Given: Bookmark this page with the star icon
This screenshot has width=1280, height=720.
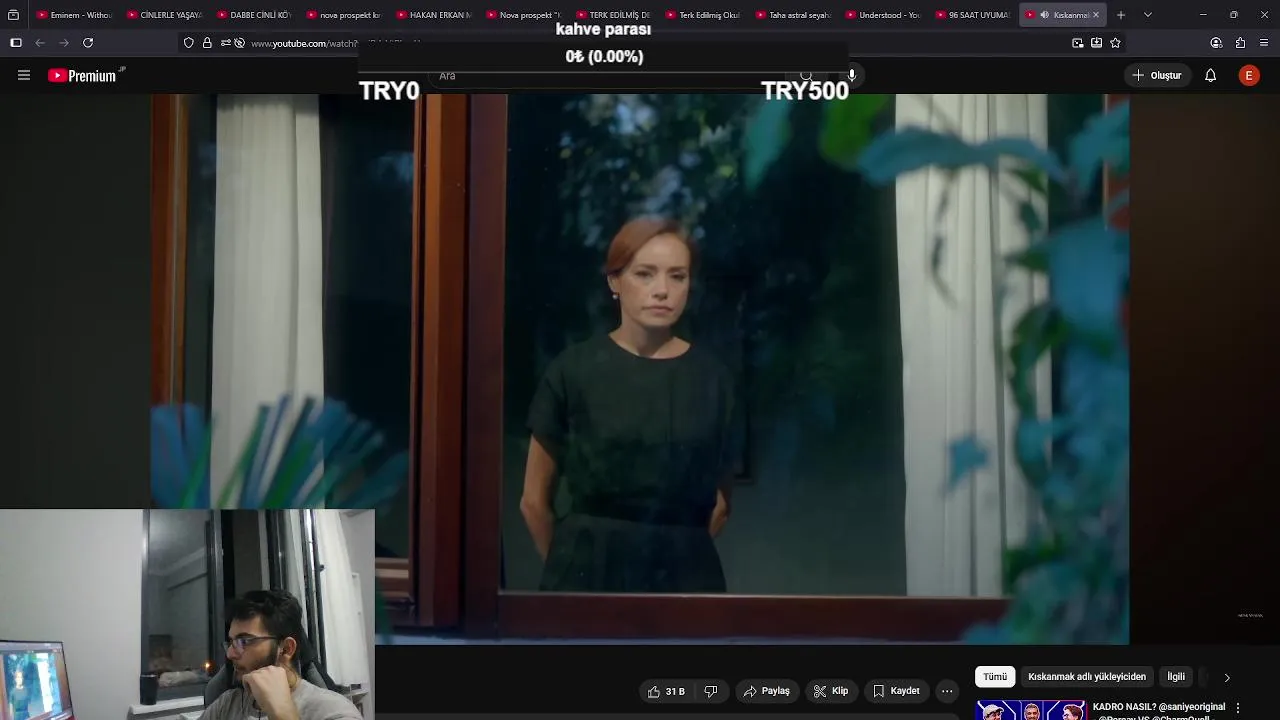Looking at the screenshot, I should 1115,43.
